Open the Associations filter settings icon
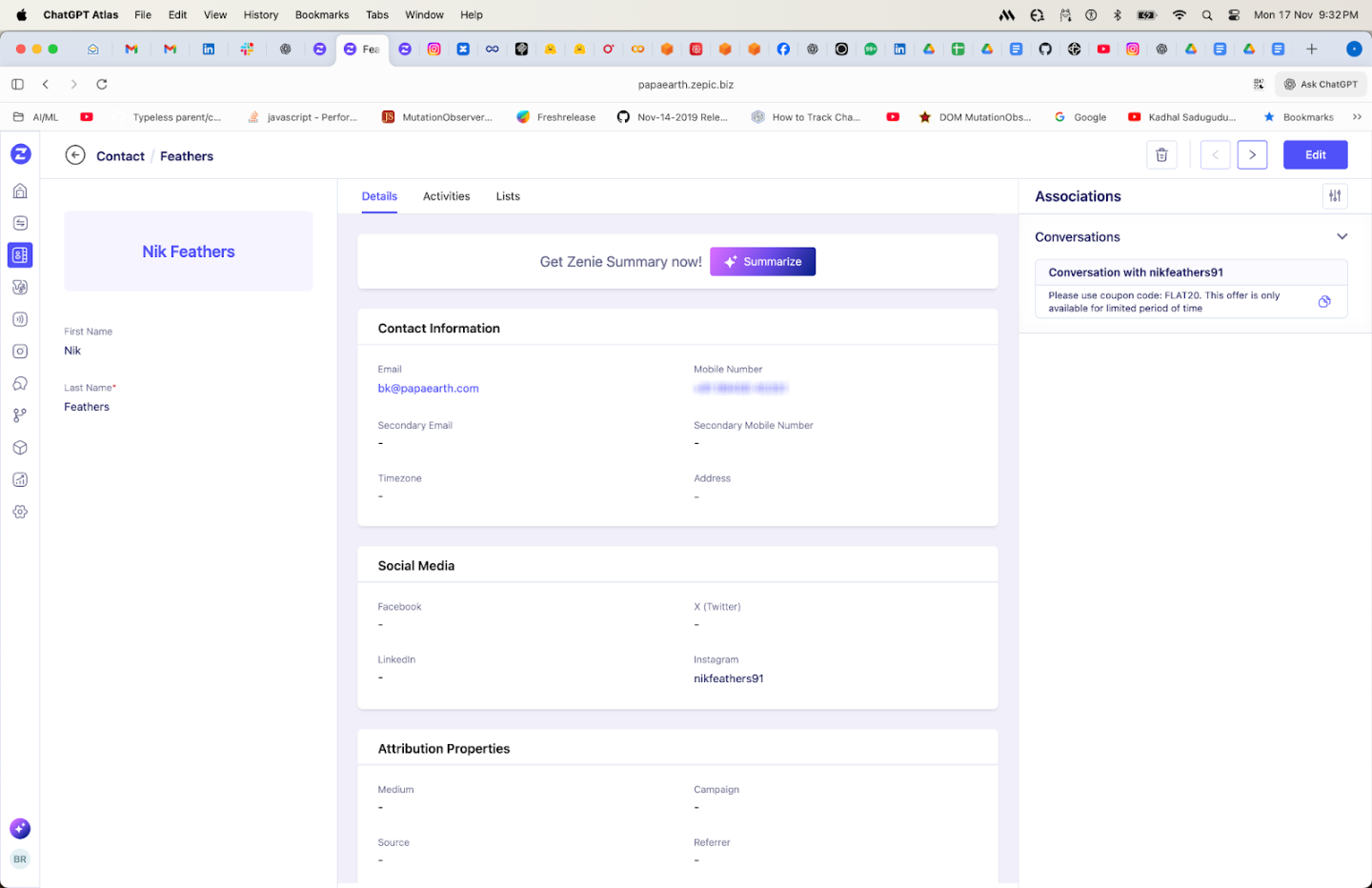Viewport: 1372px width, 888px height. [1335, 196]
